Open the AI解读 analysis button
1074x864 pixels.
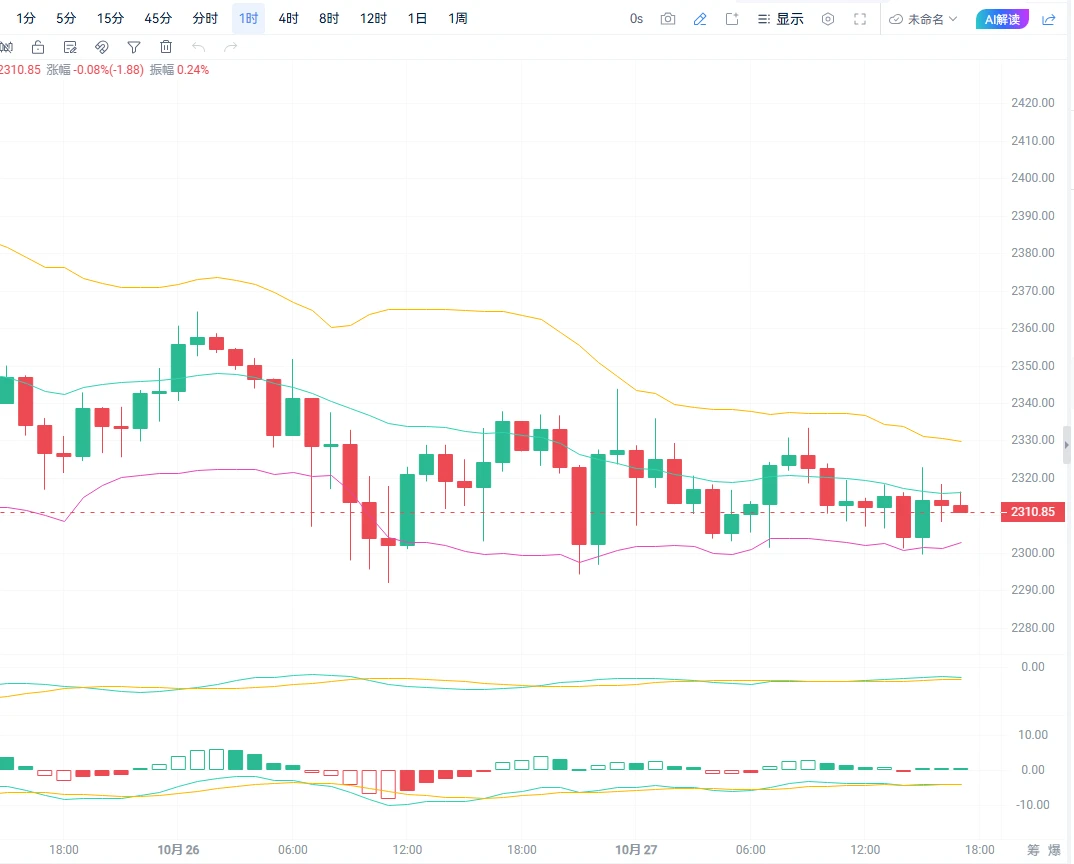pos(1002,19)
